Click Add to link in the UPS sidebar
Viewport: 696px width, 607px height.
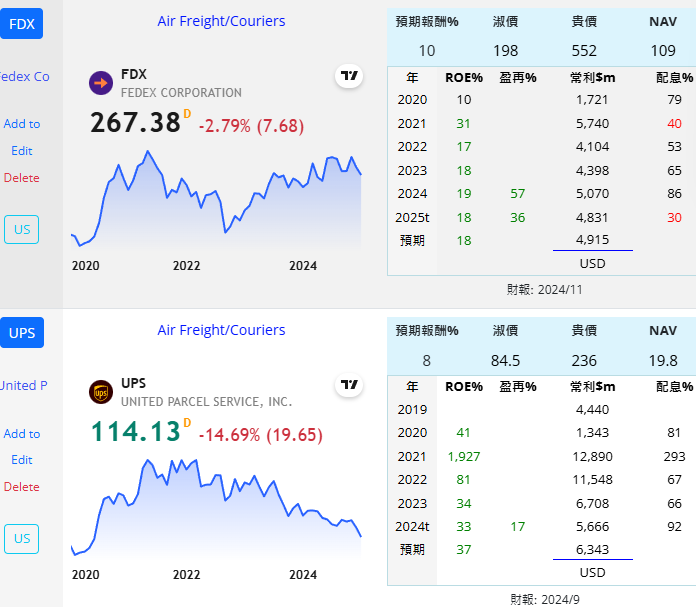22,434
